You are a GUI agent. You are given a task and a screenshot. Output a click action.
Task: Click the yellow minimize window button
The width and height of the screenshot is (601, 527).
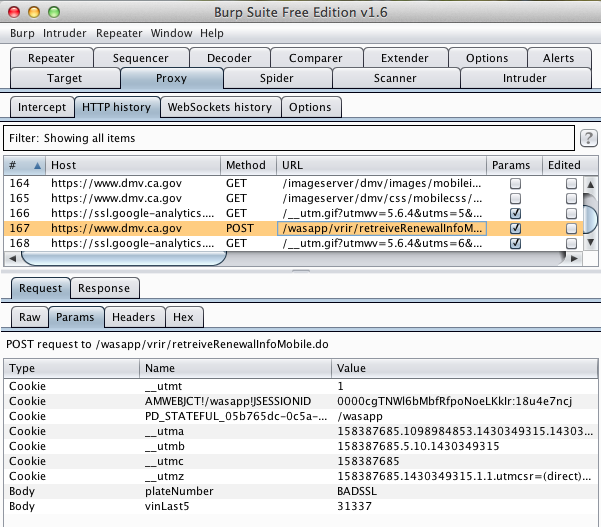tap(33, 11)
